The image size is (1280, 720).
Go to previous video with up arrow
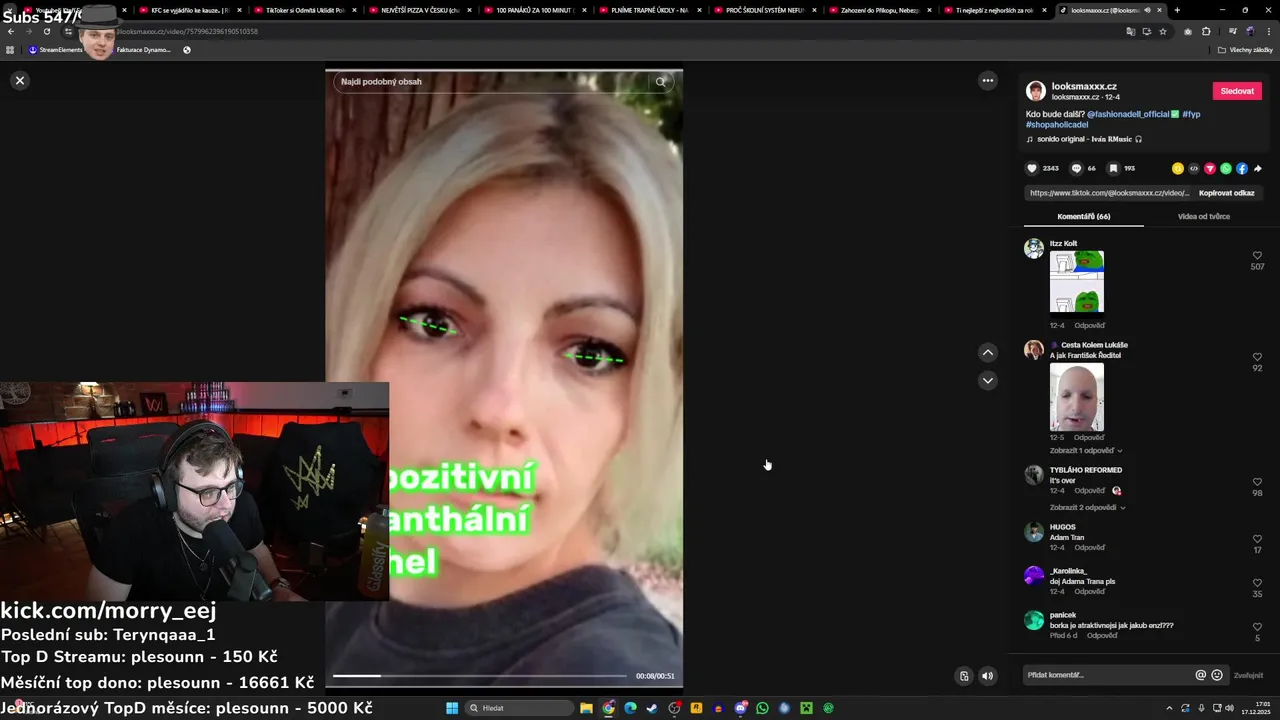[x=987, y=352]
